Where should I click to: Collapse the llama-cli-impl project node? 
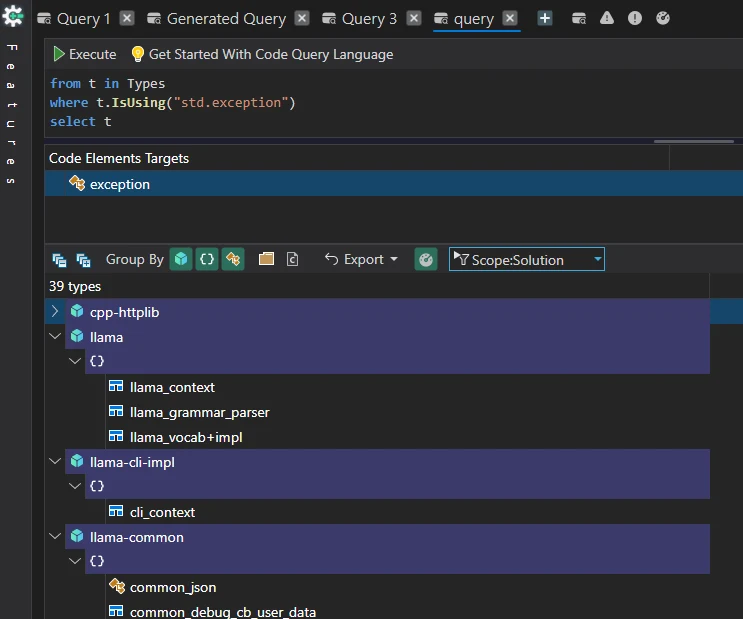click(55, 461)
